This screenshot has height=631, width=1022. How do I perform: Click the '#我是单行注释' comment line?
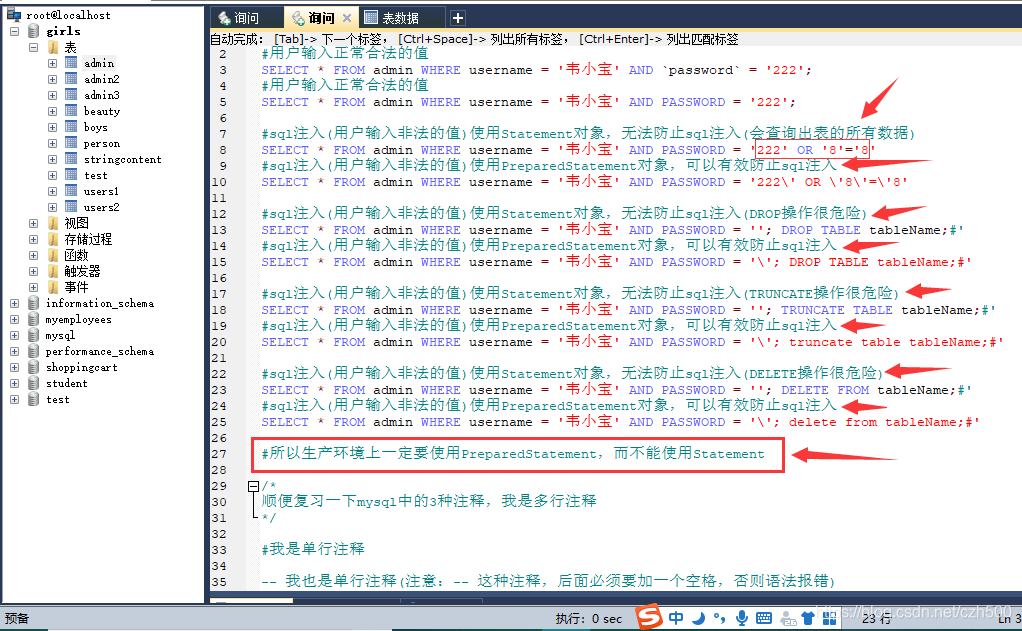(x=313, y=549)
